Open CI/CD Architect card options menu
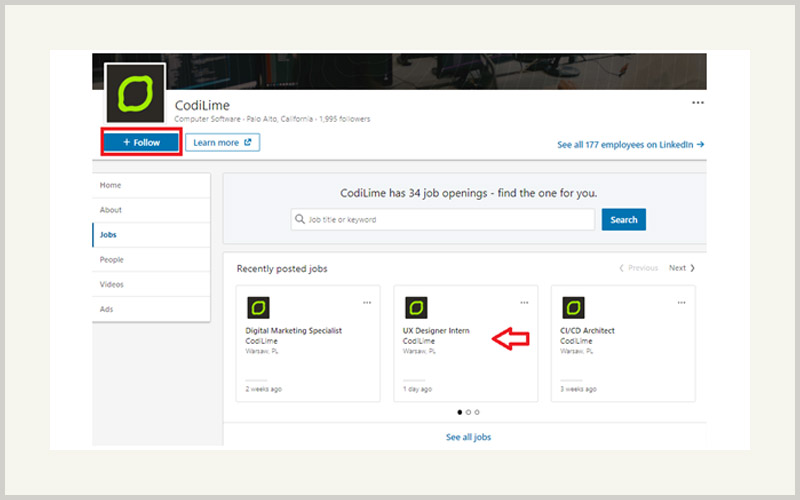This screenshot has height=500, width=800. [x=681, y=303]
